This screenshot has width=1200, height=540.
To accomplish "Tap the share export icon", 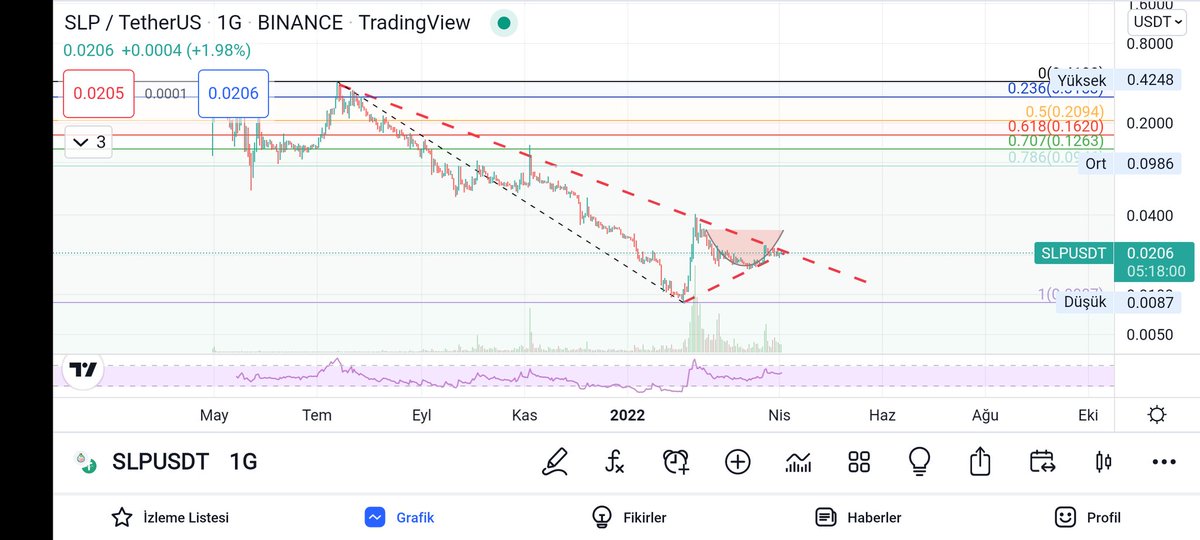I will (980, 461).
